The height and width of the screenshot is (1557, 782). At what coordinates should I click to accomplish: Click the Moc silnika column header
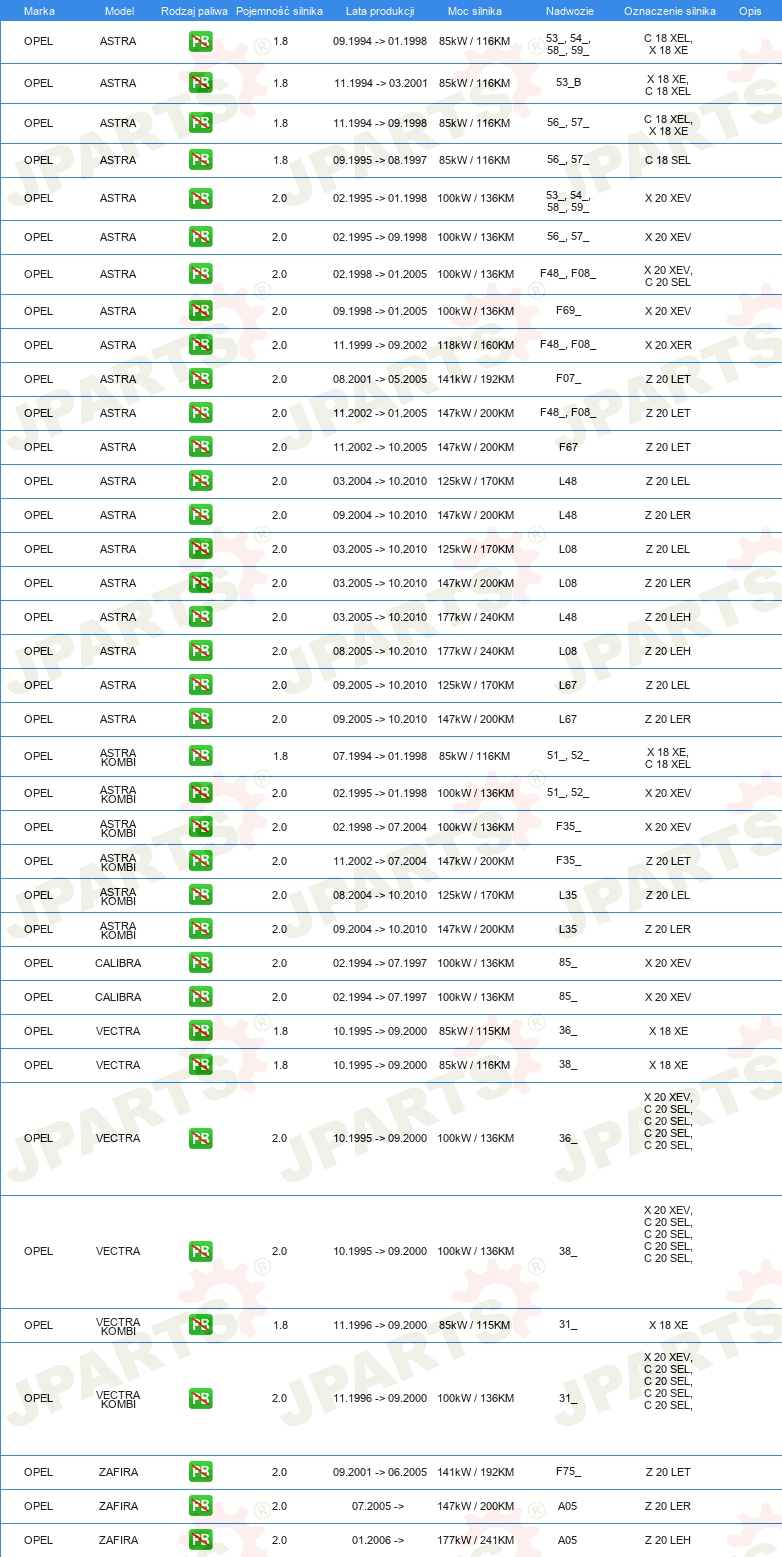click(475, 11)
